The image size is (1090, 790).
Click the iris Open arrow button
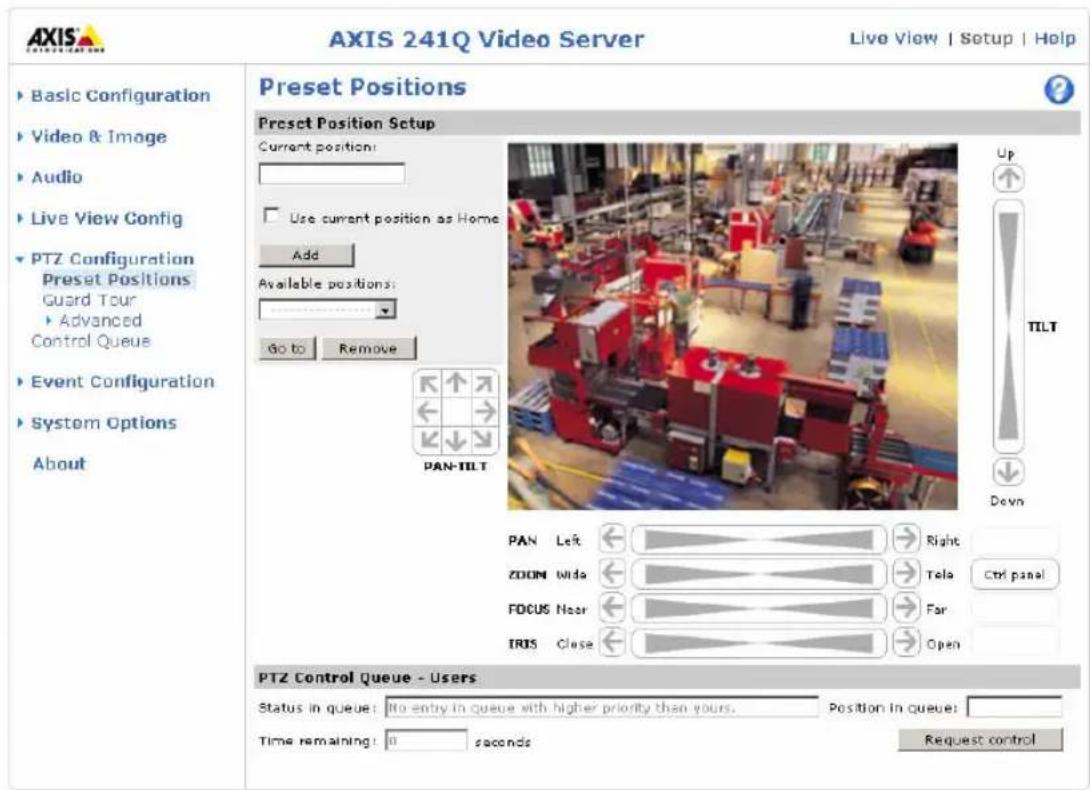(x=905, y=642)
